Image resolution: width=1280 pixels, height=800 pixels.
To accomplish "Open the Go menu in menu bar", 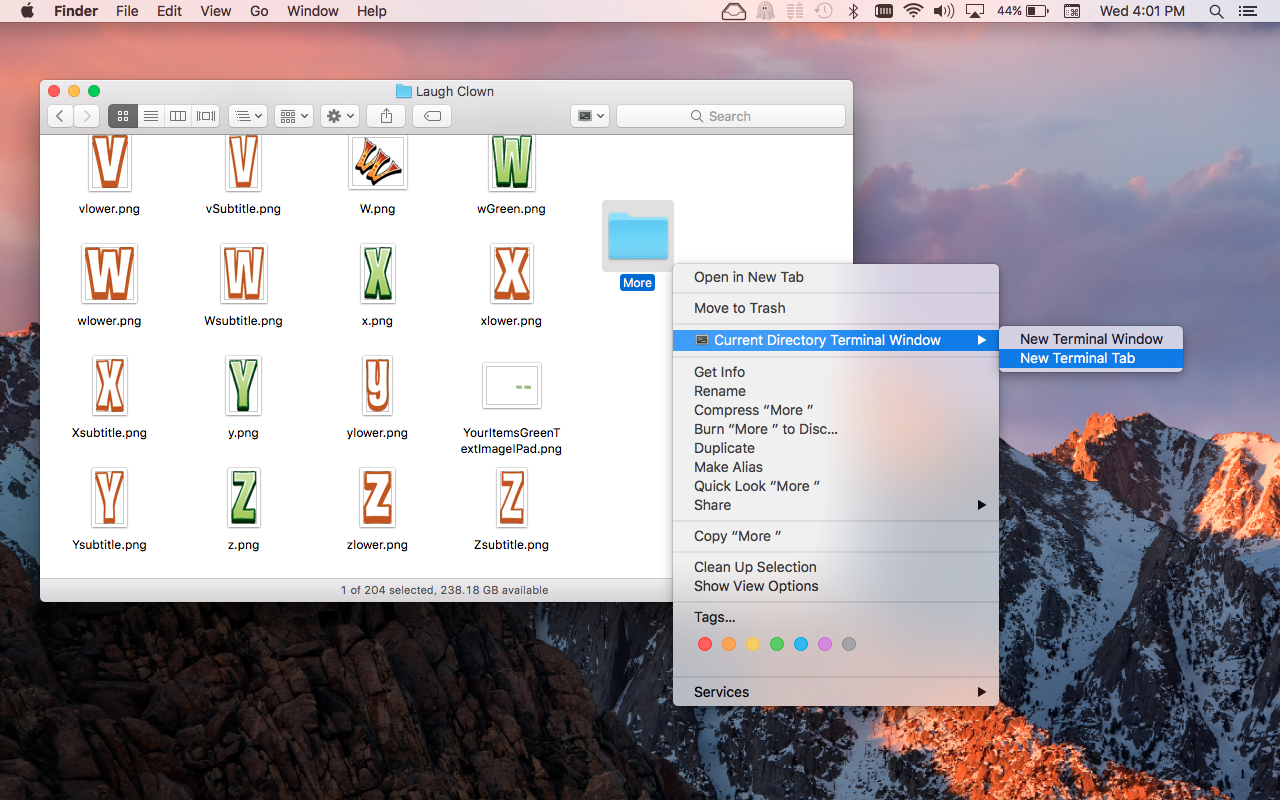I will [x=259, y=11].
